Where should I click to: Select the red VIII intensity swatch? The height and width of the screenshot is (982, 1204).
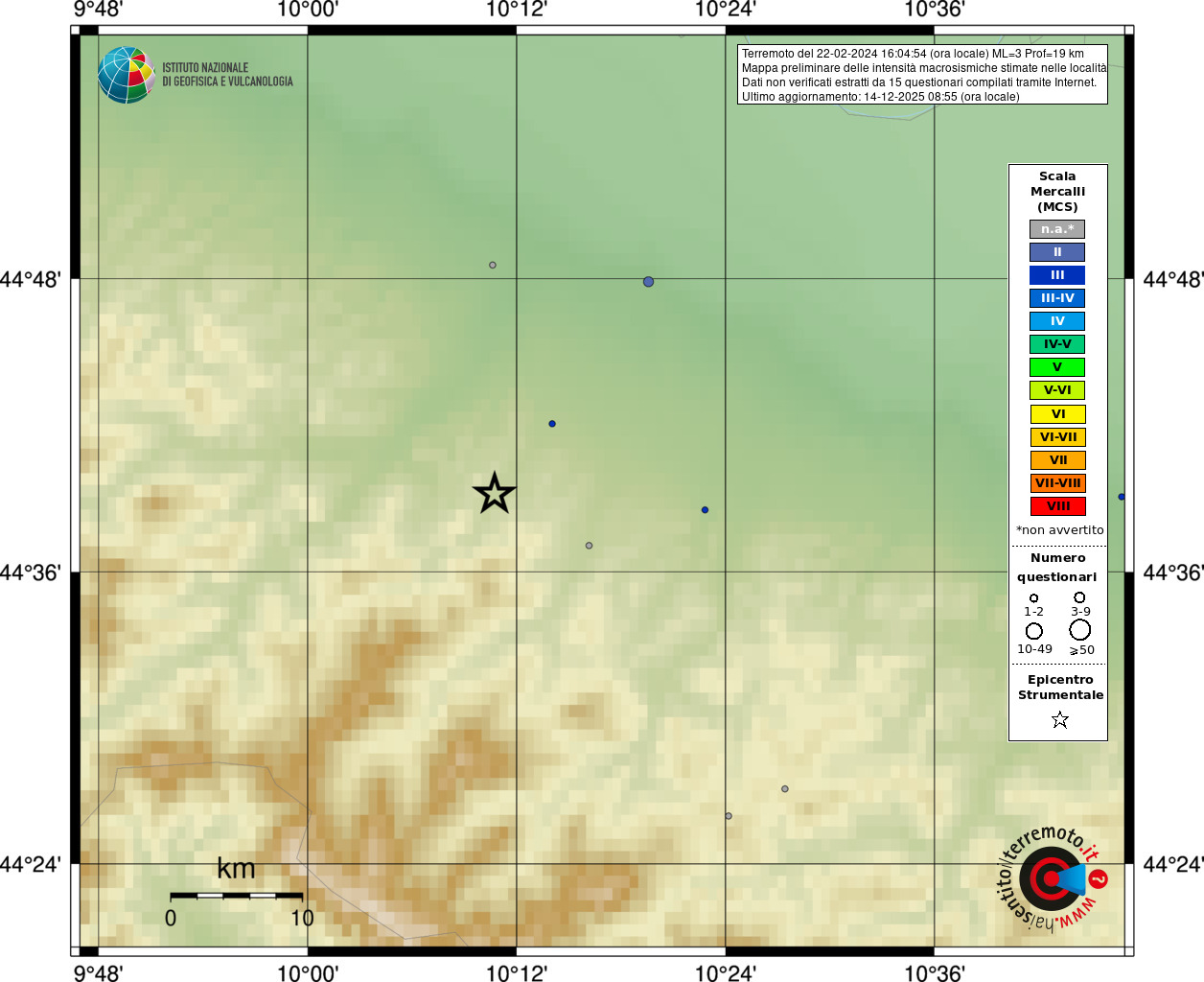1058,506
